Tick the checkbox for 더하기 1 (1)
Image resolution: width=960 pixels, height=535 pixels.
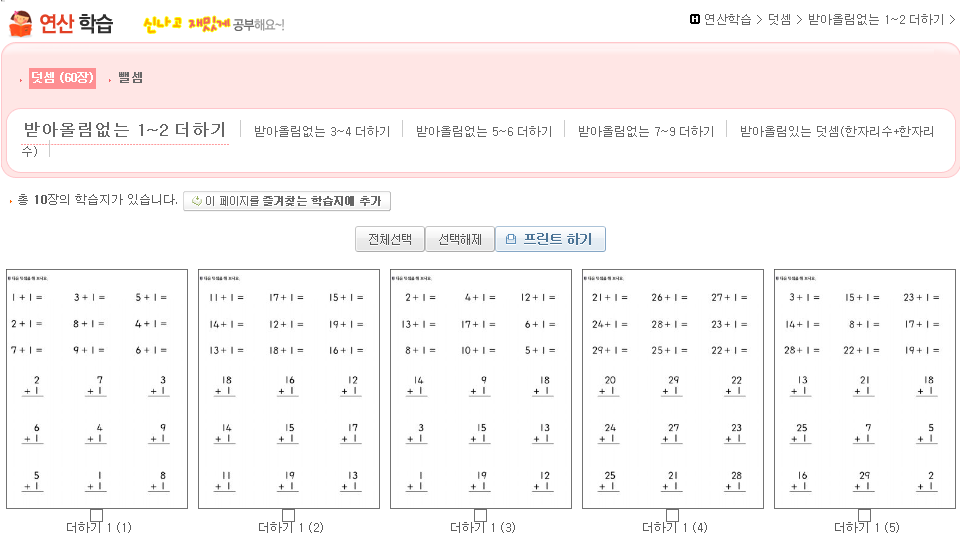click(x=96, y=515)
